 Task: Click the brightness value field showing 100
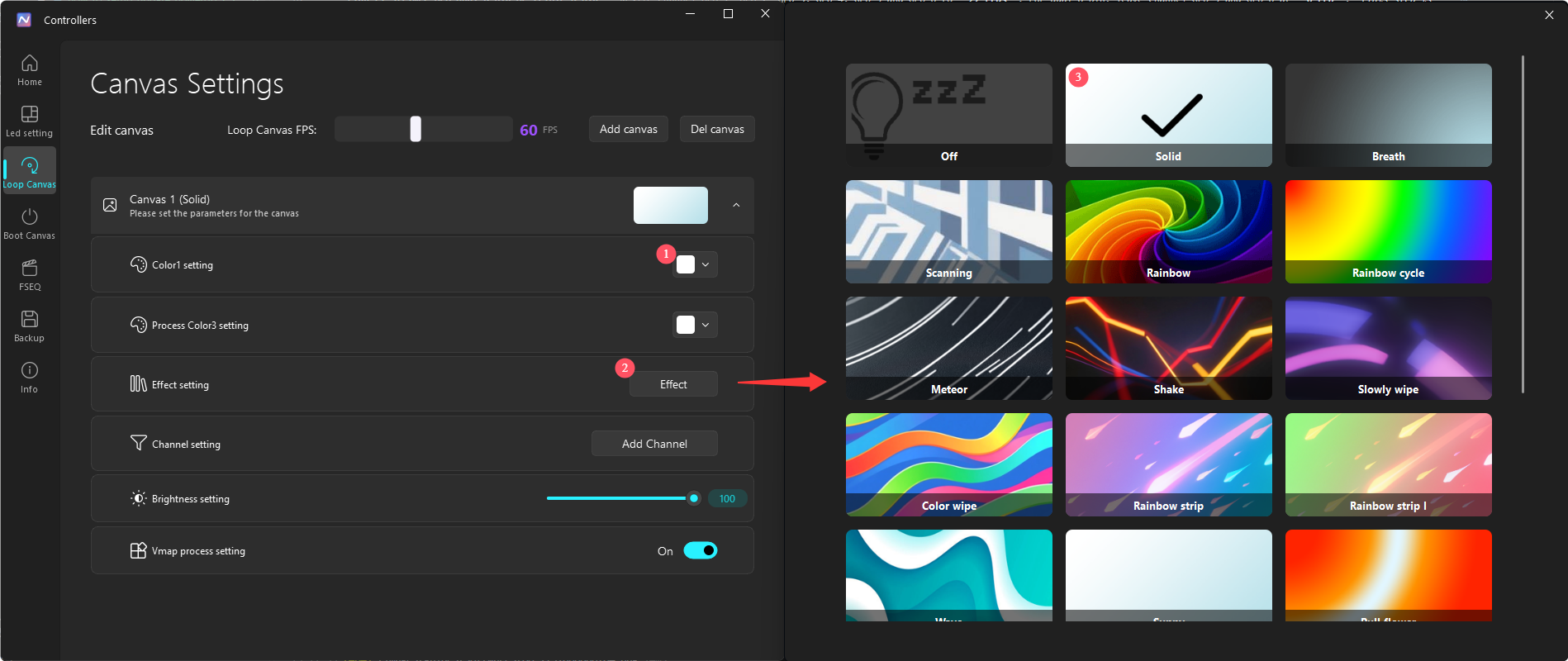coord(727,498)
